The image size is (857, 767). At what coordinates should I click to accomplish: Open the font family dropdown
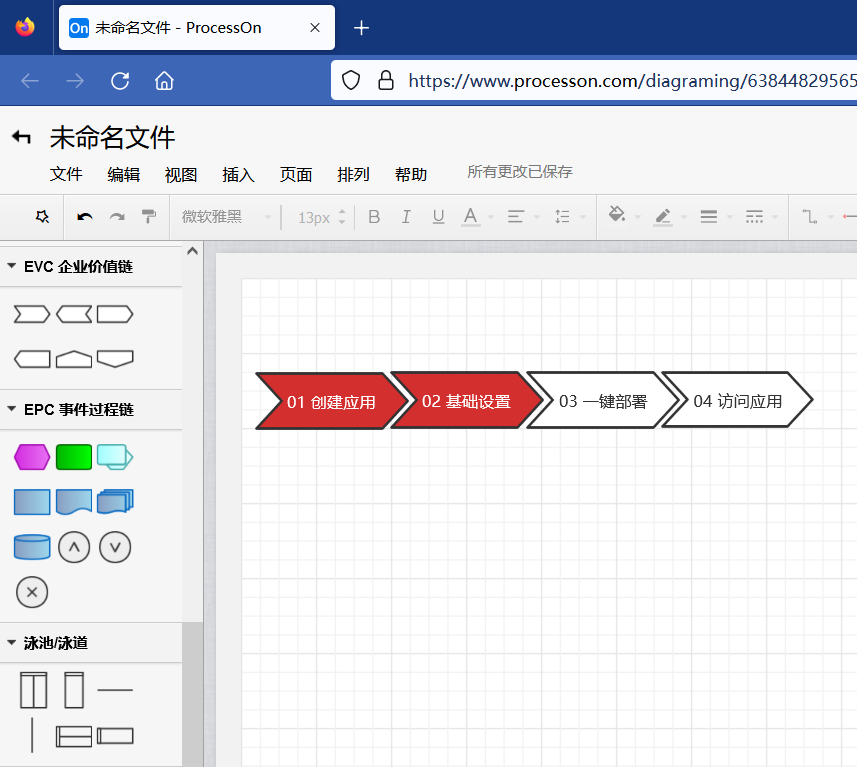(x=214, y=215)
